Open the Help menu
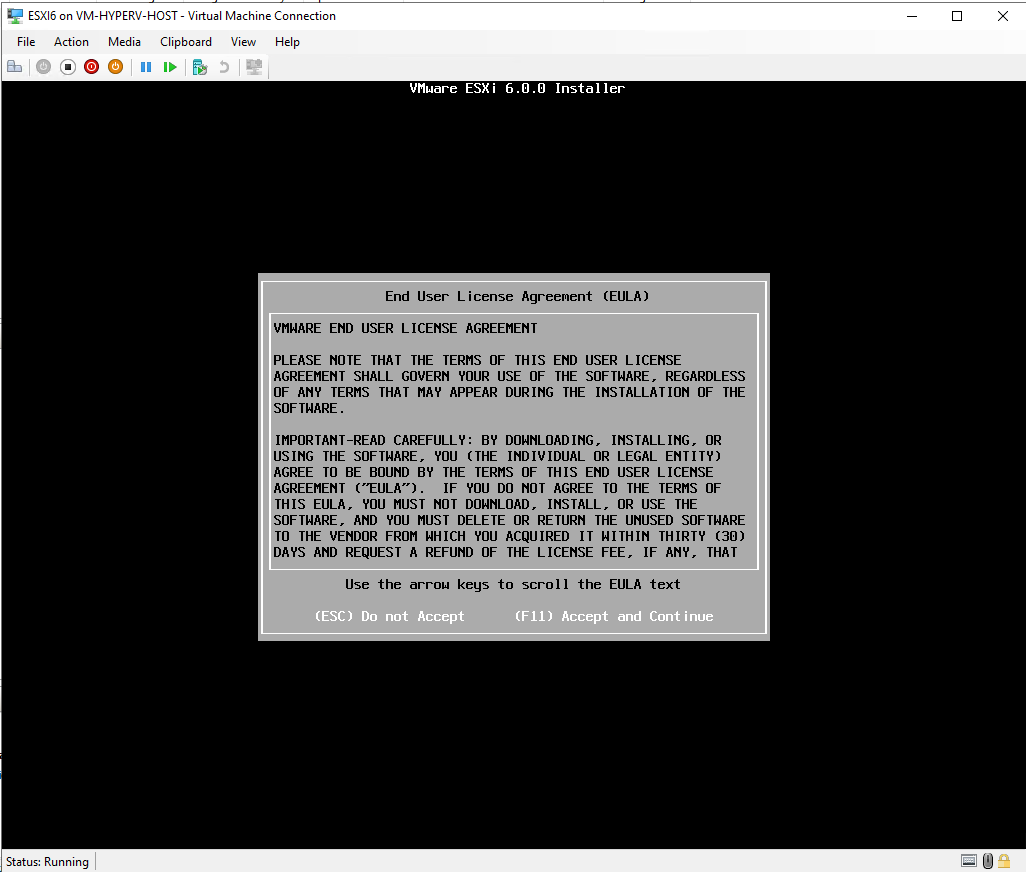The width and height of the screenshot is (1026, 872). pos(287,42)
